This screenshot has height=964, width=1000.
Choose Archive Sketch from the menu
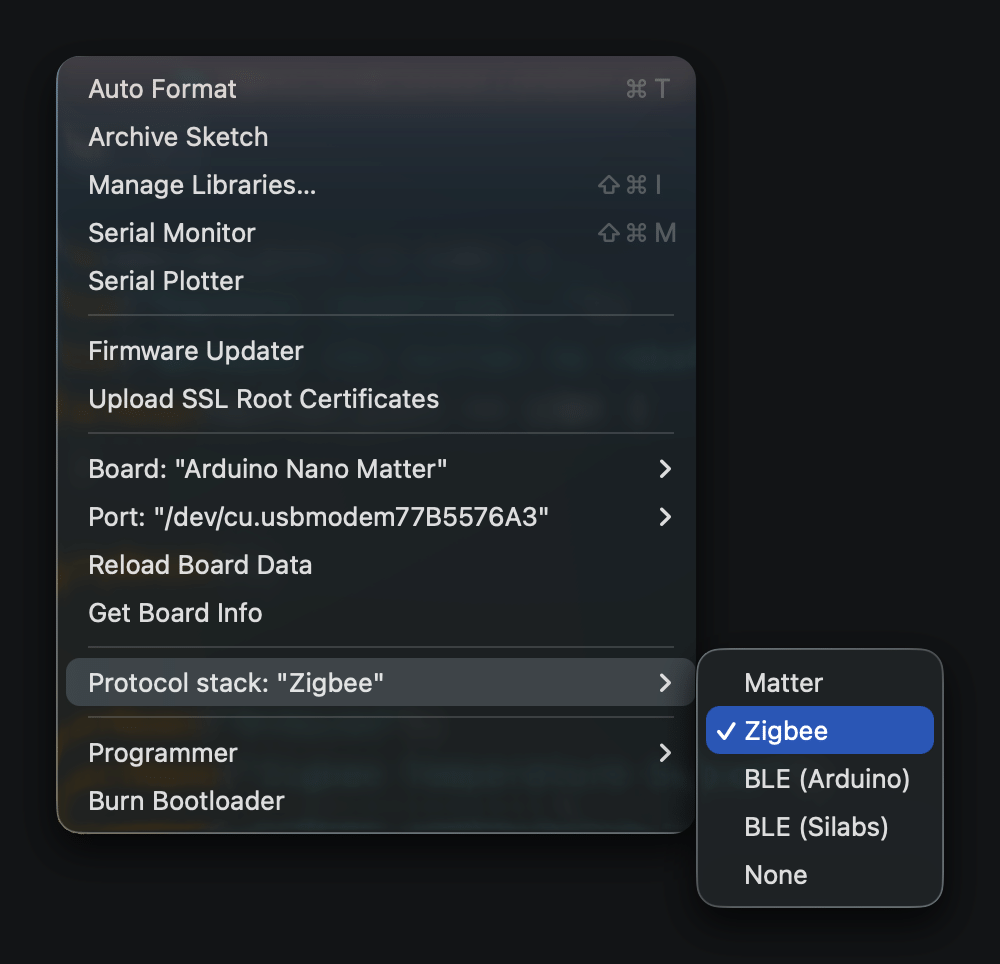coord(380,137)
